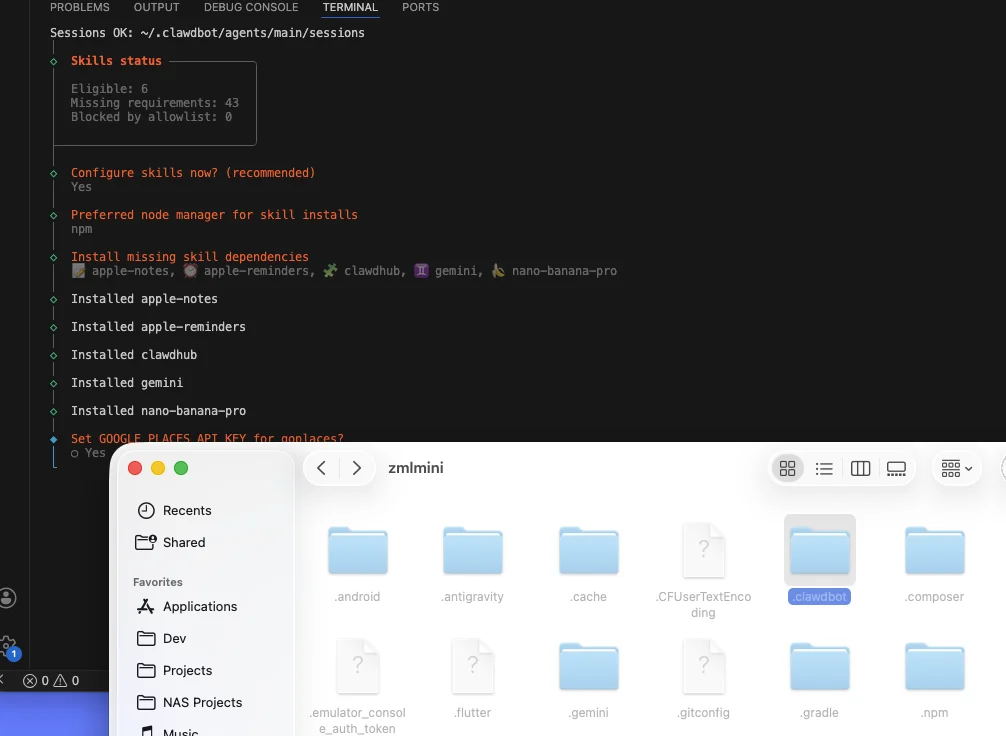Select the Yes radio option in terminal
This screenshot has height=736, width=1006.
pyautogui.click(x=88, y=453)
